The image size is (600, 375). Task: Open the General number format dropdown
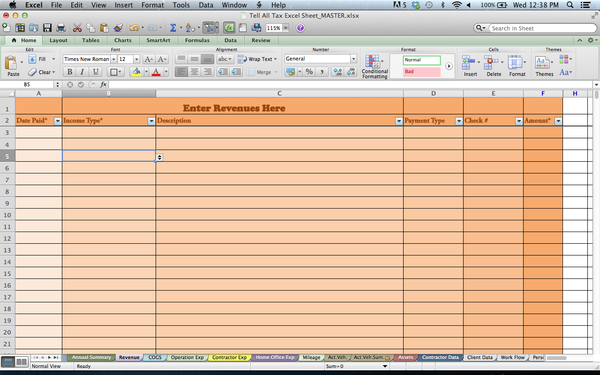[354, 59]
